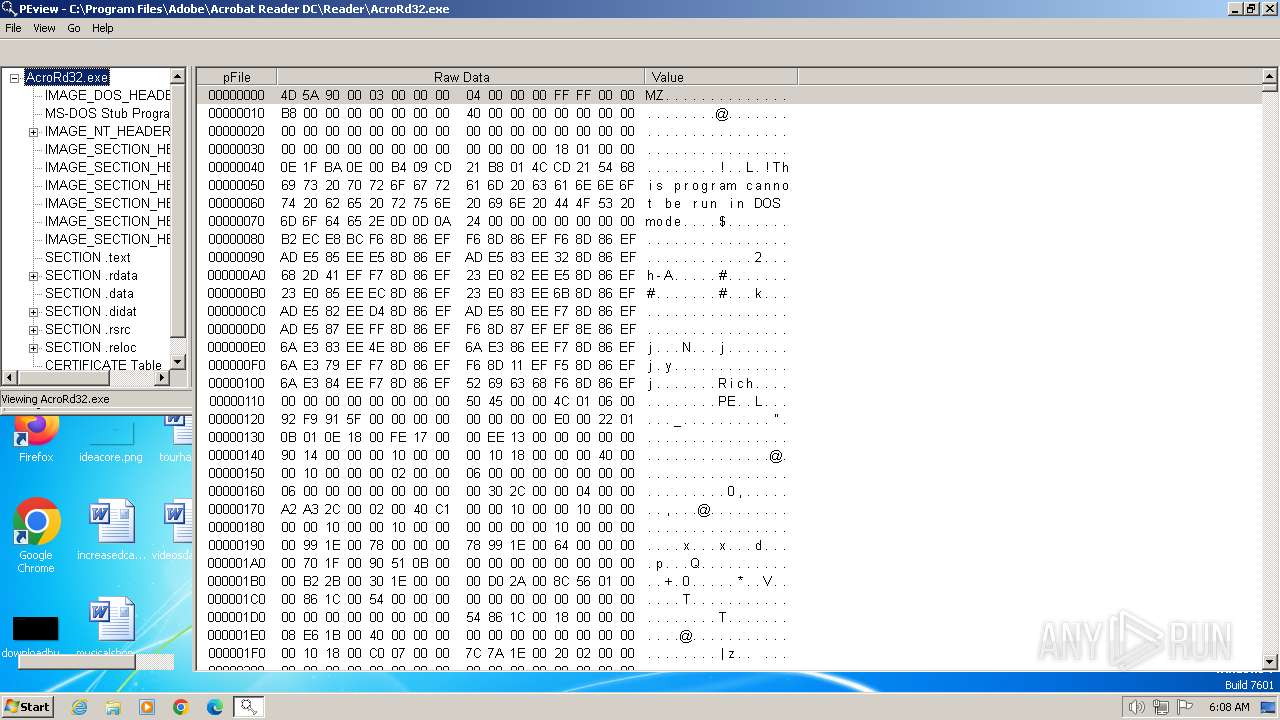Click the 6:08 AM taskbar clock
Viewport: 1280px width, 720px height.
[1229, 707]
